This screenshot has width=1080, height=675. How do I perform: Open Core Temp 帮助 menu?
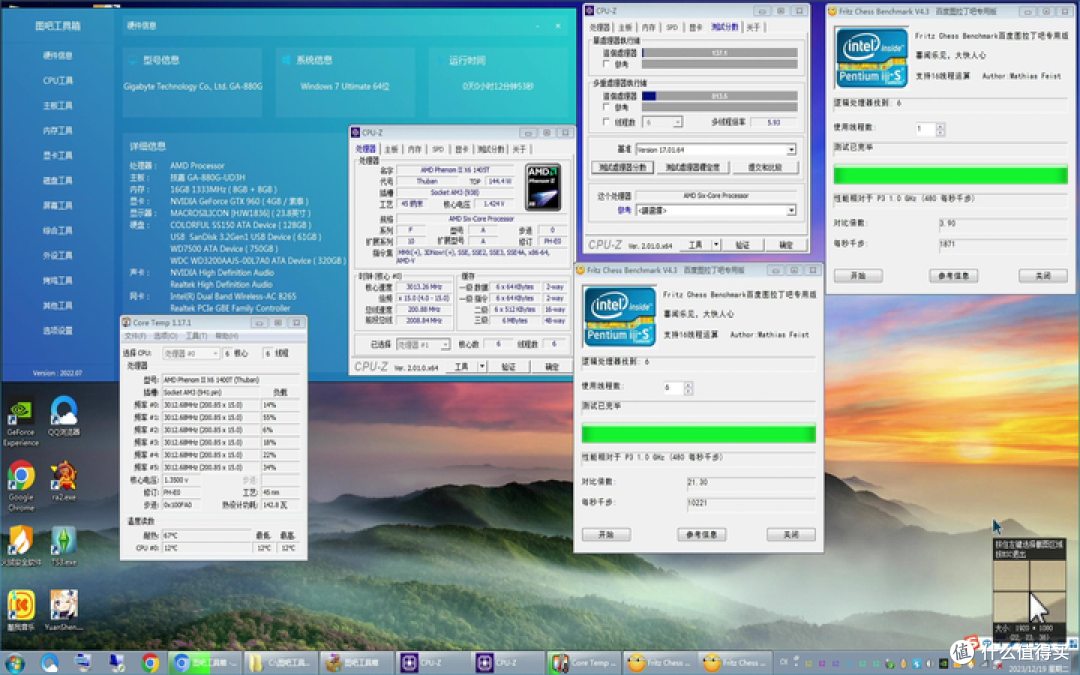click(227, 336)
